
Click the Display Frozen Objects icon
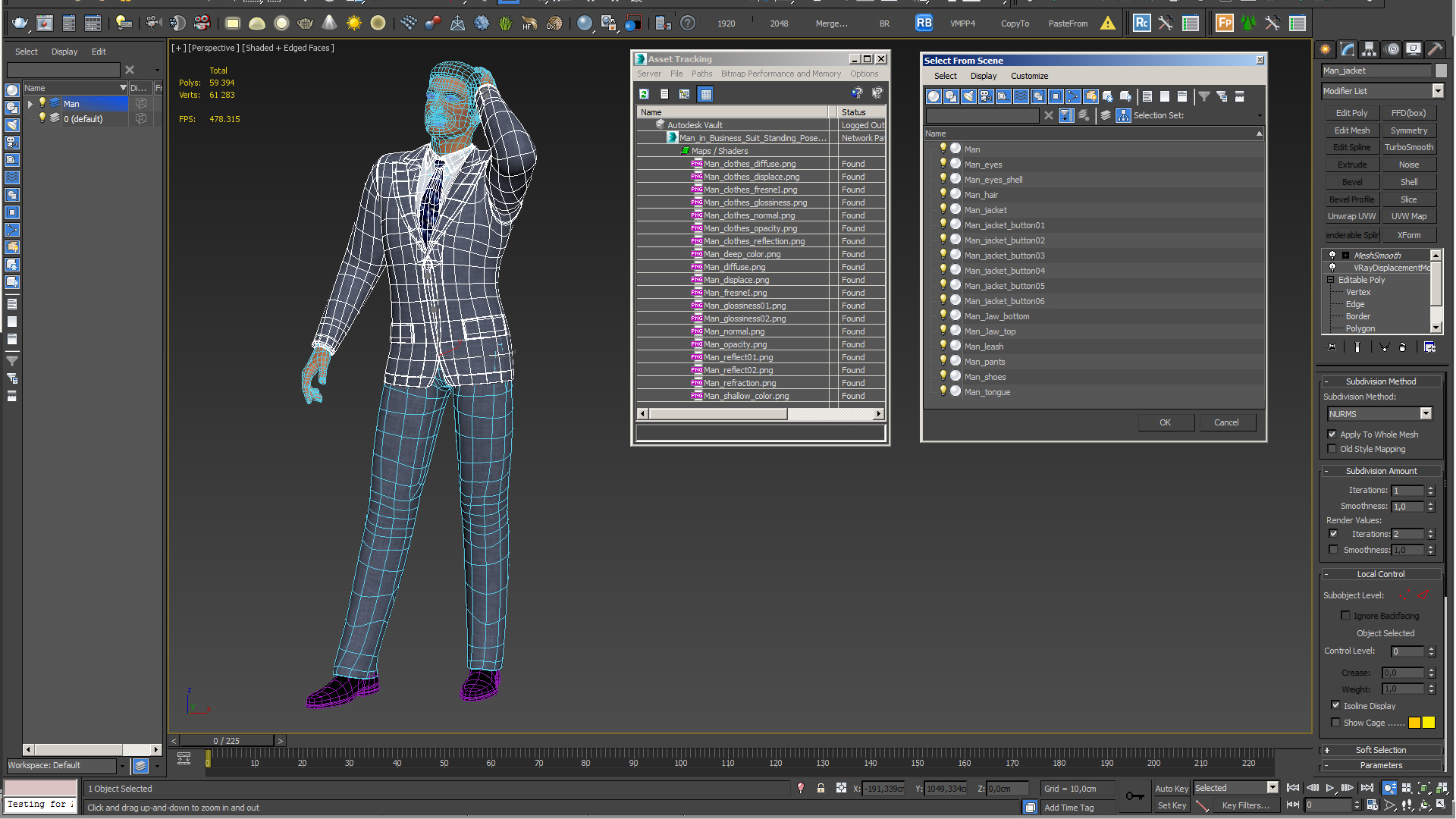(x=1108, y=96)
